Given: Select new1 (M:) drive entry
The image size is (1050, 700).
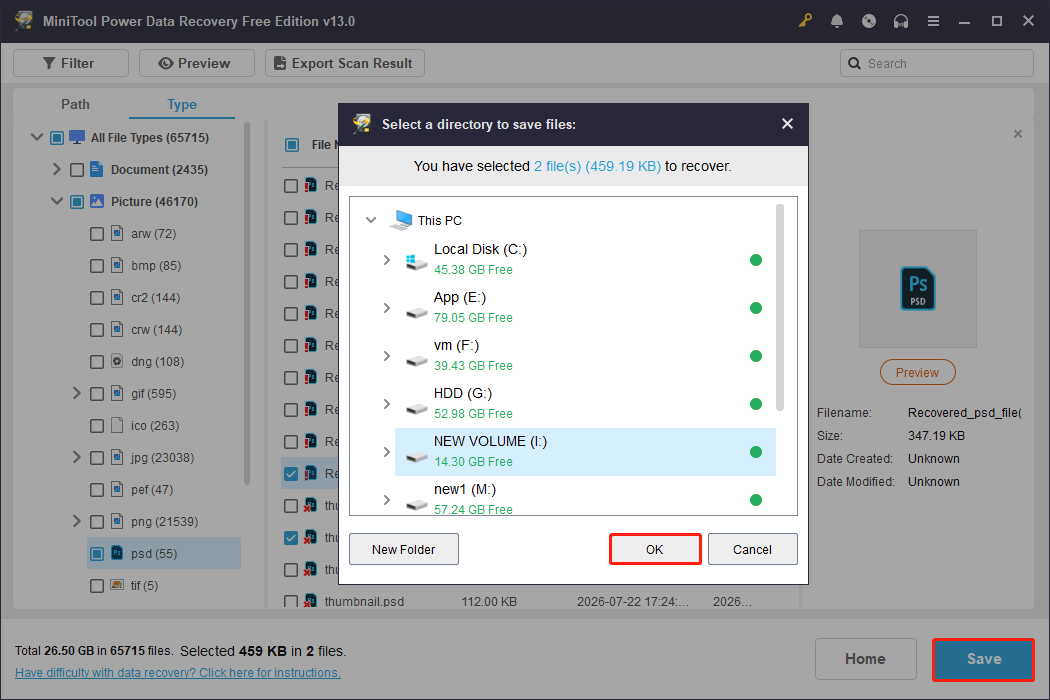Looking at the screenshot, I should click(x=585, y=499).
